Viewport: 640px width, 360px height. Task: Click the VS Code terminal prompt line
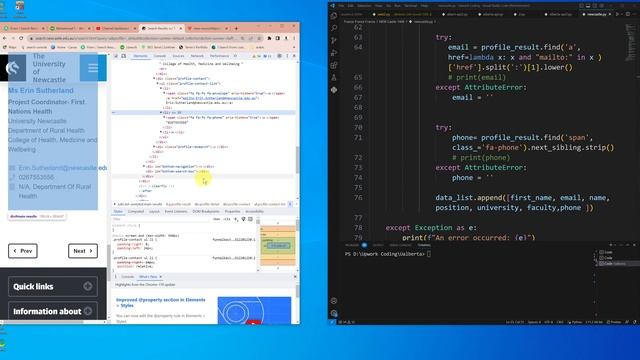coord(388,254)
